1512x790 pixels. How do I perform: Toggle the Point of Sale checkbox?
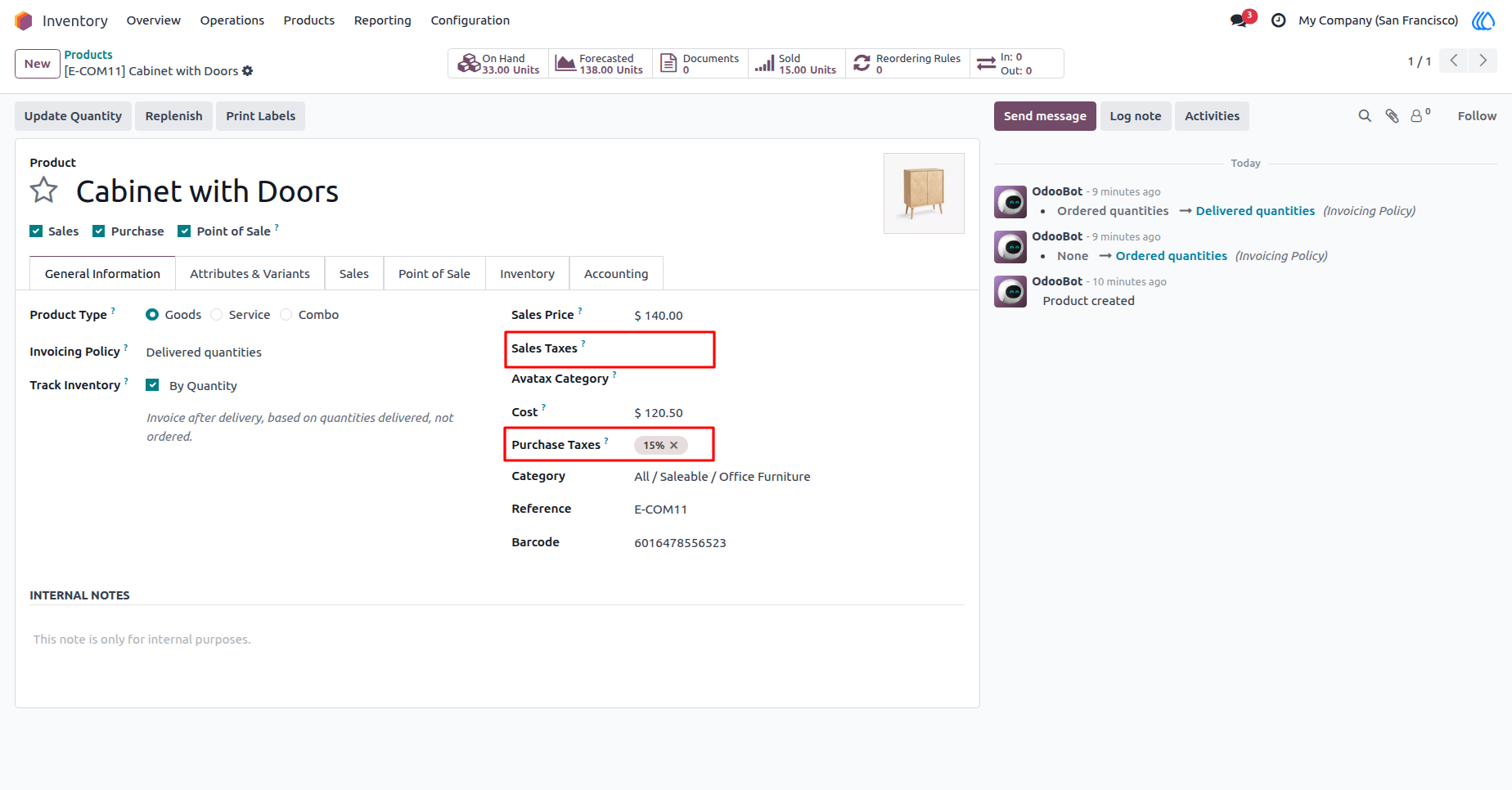(184, 231)
